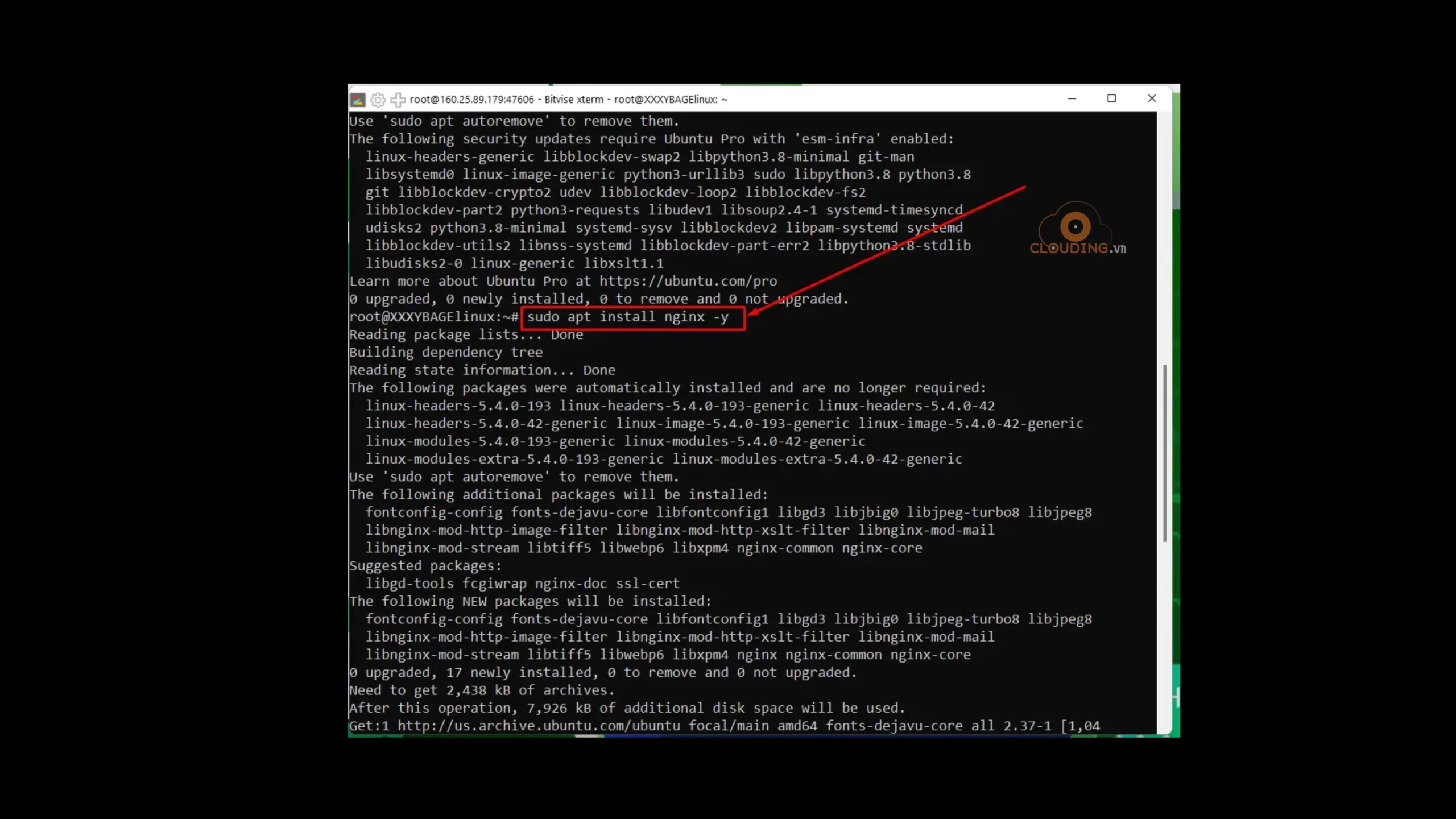Open the gear settings icon in title bar
Image resolution: width=1456 pixels, height=819 pixels.
click(378, 100)
